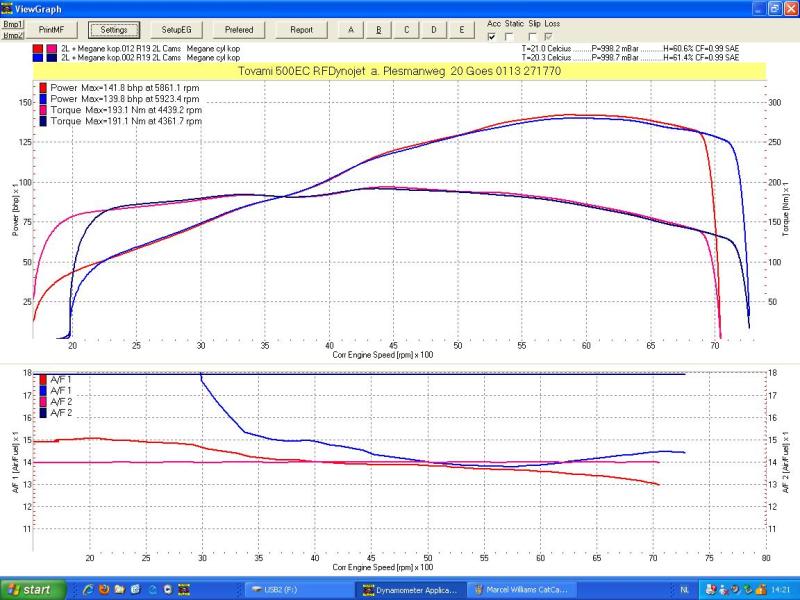This screenshot has width=800, height=600.
Task: Click the red swatch for the first run
Action: [x=37, y=47]
